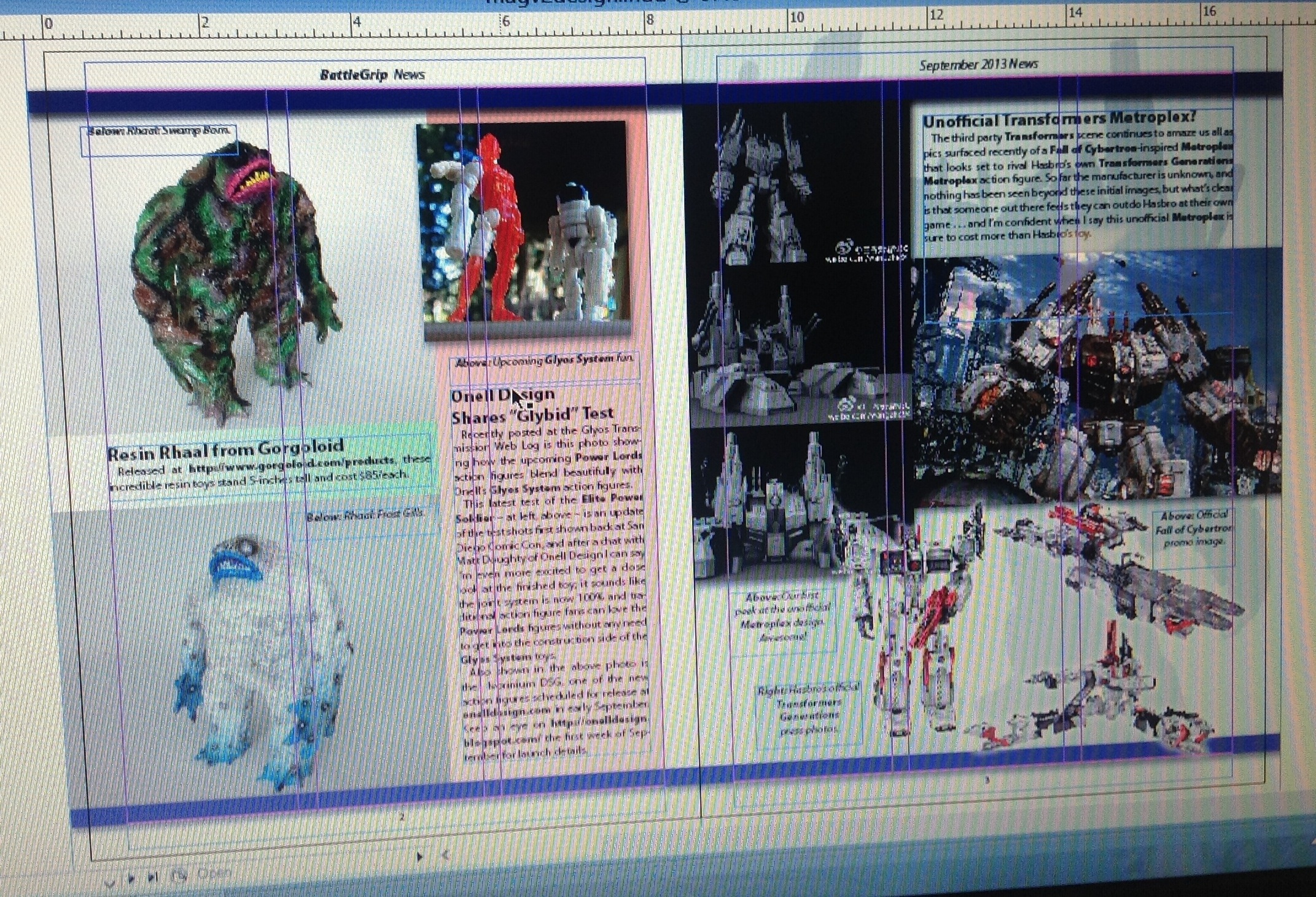Click the horizontal ruler at the 10 mark
Image resolution: width=1316 pixels, height=897 pixels.
796,17
